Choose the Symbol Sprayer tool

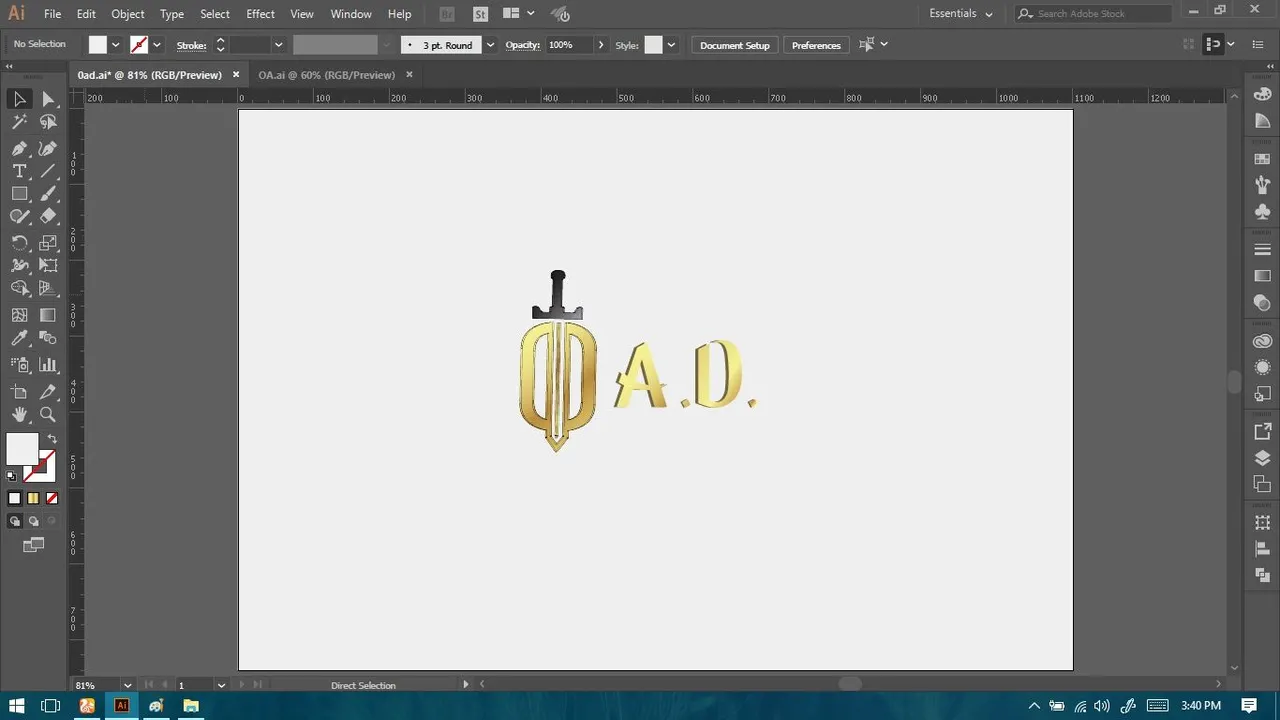pos(19,365)
